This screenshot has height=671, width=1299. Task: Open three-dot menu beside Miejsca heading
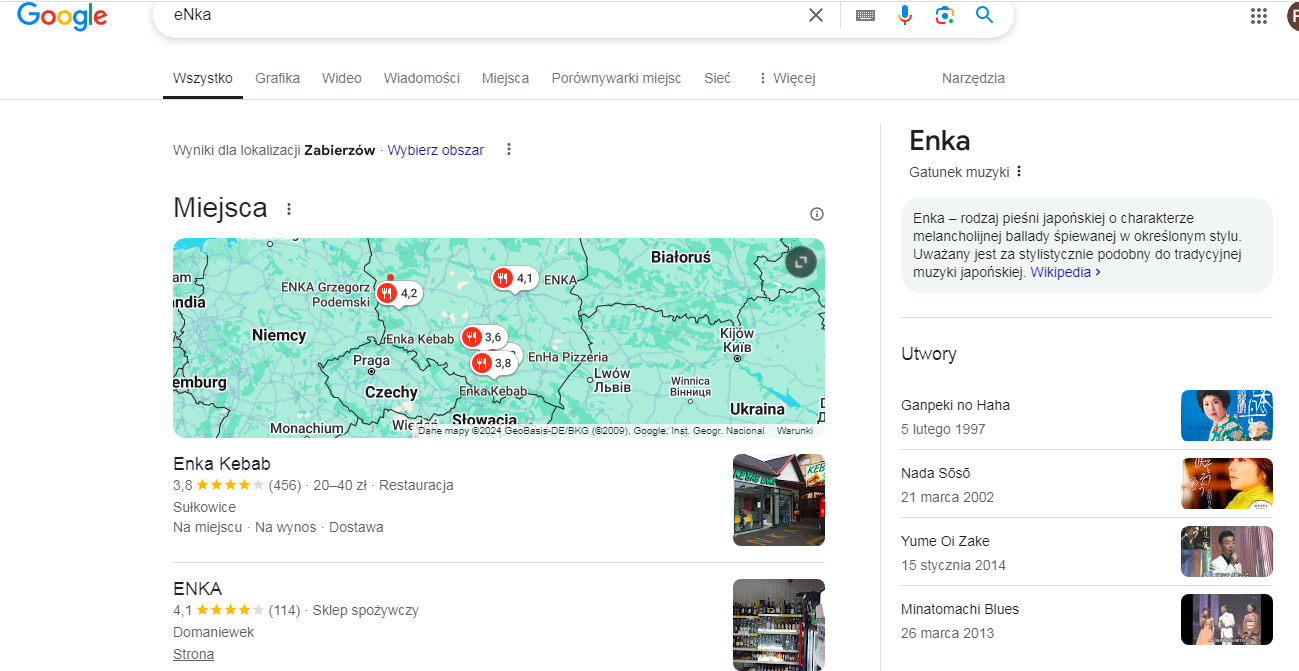(289, 209)
